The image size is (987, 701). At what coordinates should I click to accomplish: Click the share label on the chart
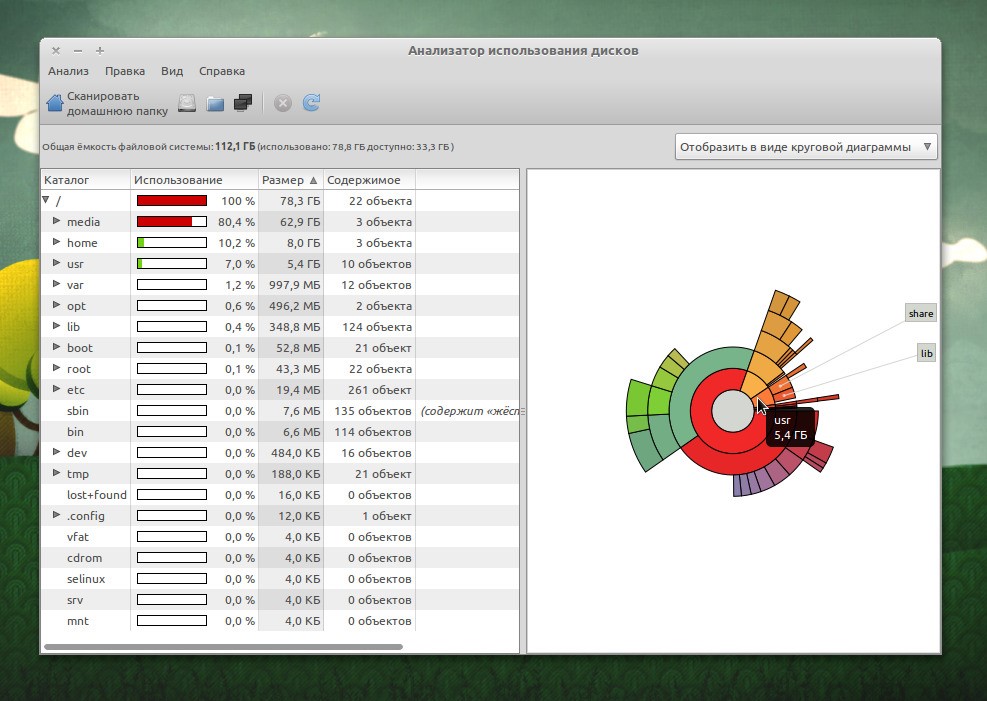[920, 313]
